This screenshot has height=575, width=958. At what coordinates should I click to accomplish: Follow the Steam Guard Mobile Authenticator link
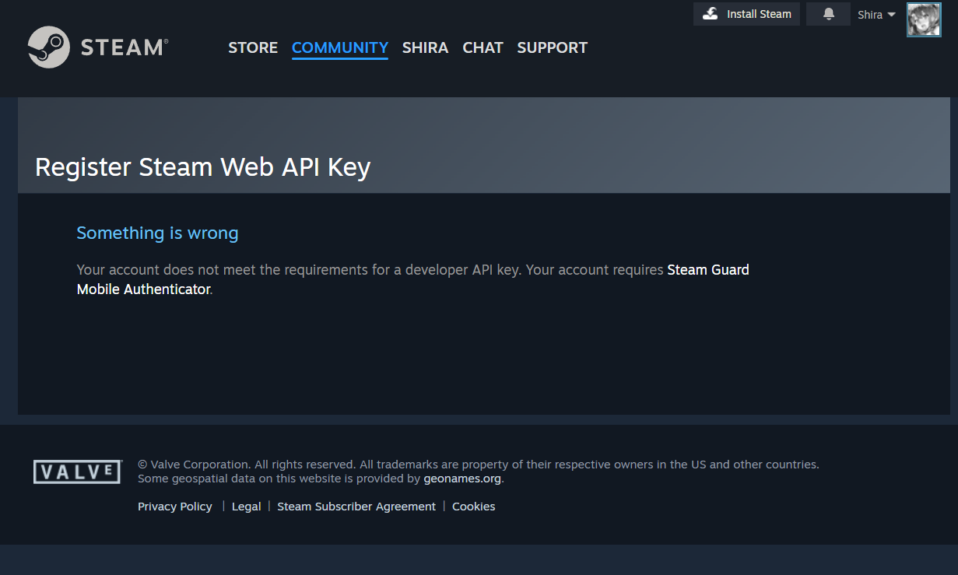(413, 279)
